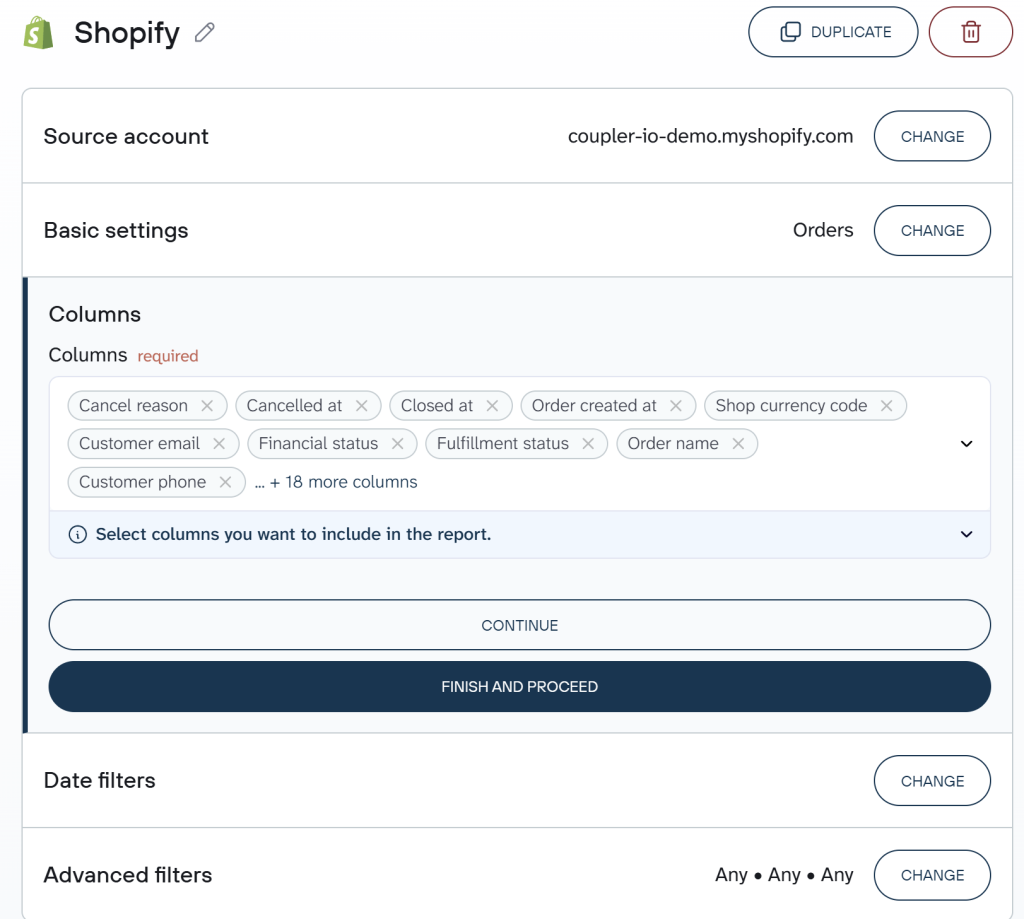Image resolution: width=1024 pixels, height=919 pixels.
Task: Remove the Shop currency code column chip
Action: 886,405
